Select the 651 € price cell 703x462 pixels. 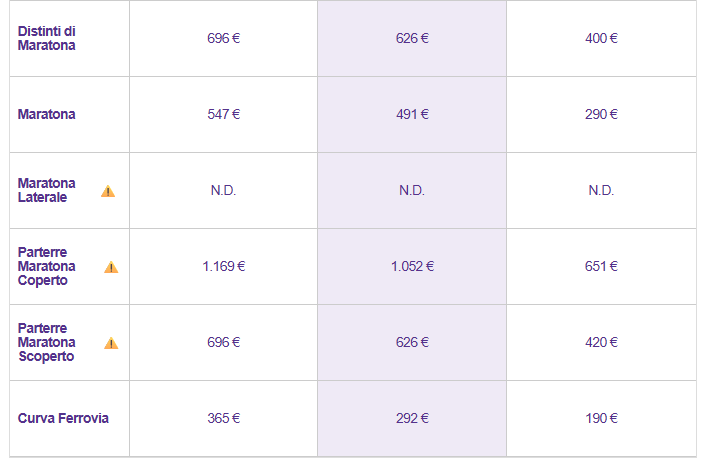point(601,266)
